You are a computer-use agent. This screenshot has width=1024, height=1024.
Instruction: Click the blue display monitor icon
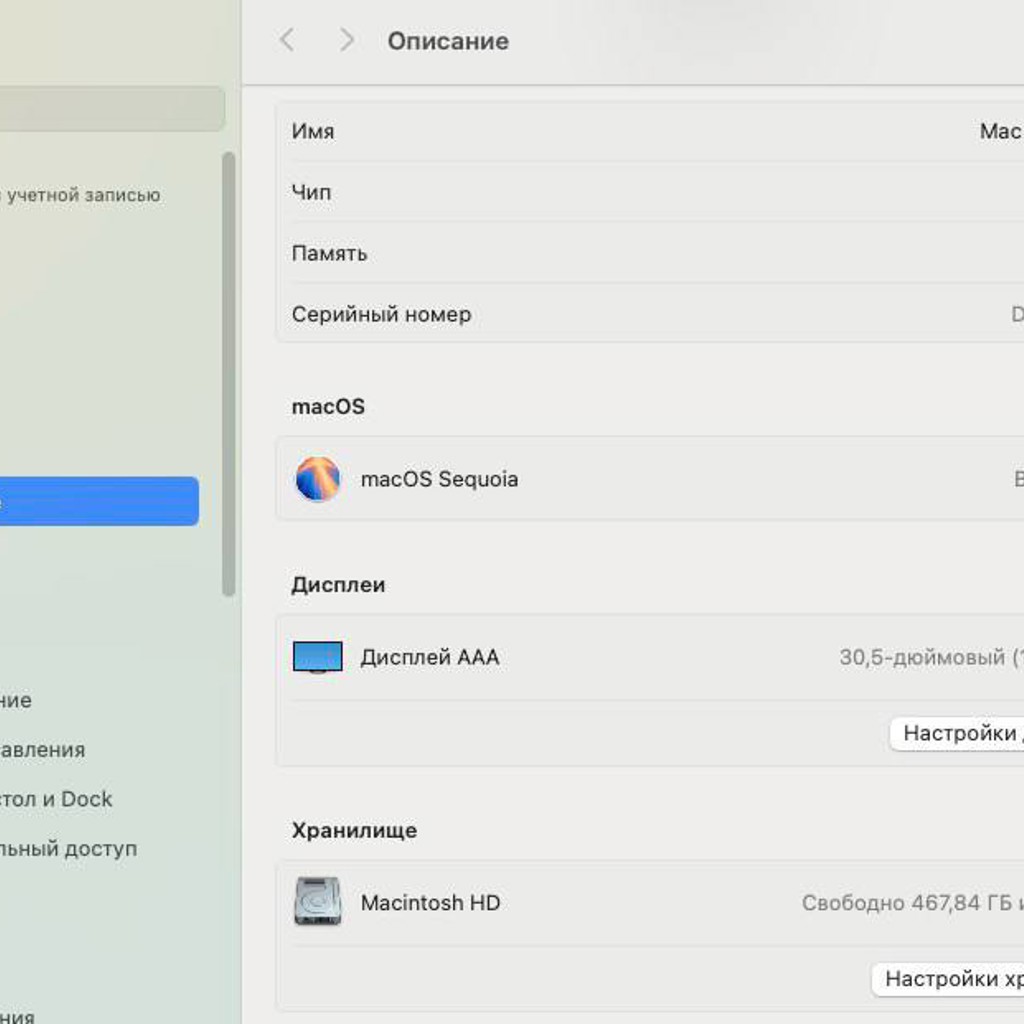(318, 657)
